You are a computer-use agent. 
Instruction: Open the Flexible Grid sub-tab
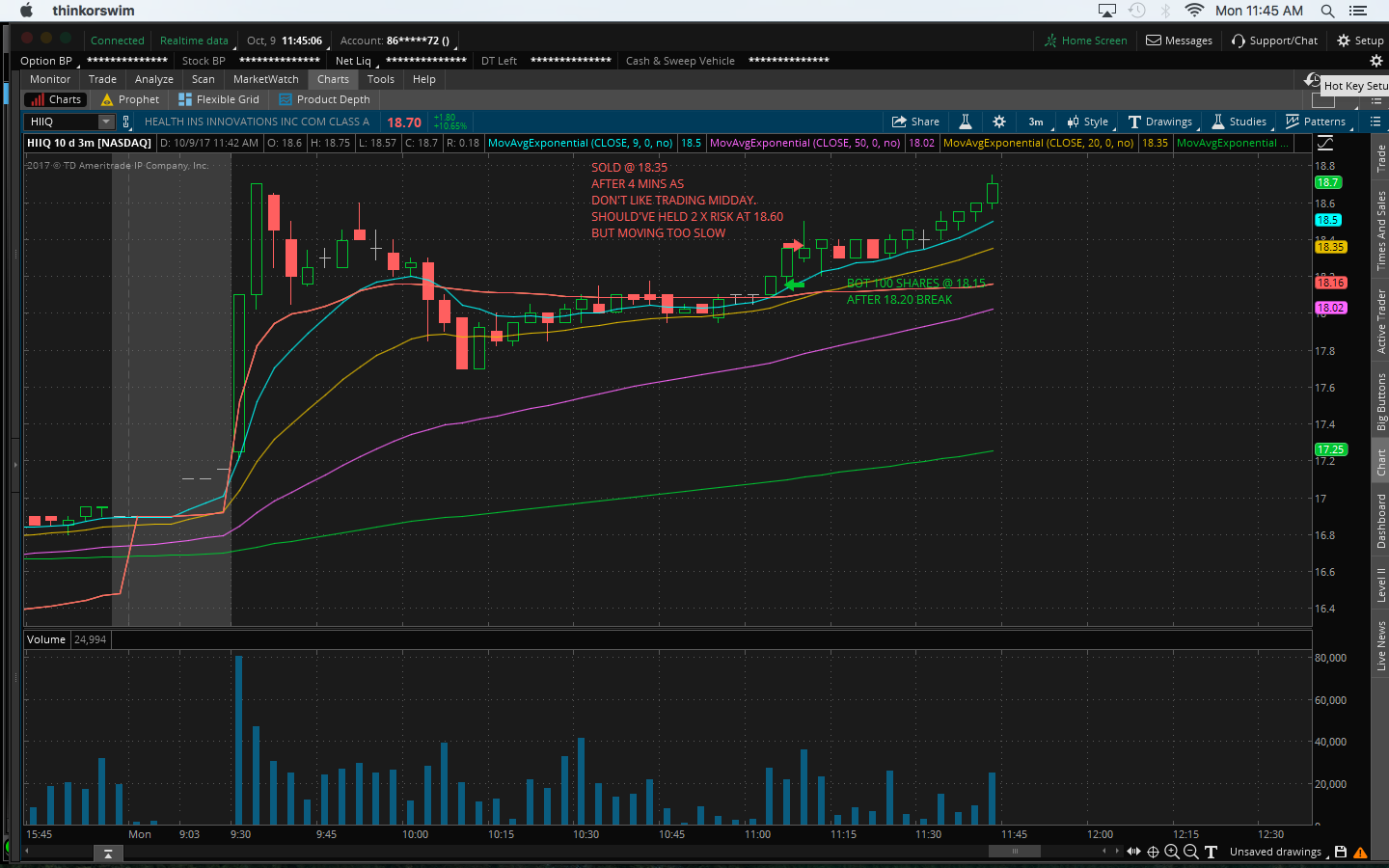pos(219,99)
